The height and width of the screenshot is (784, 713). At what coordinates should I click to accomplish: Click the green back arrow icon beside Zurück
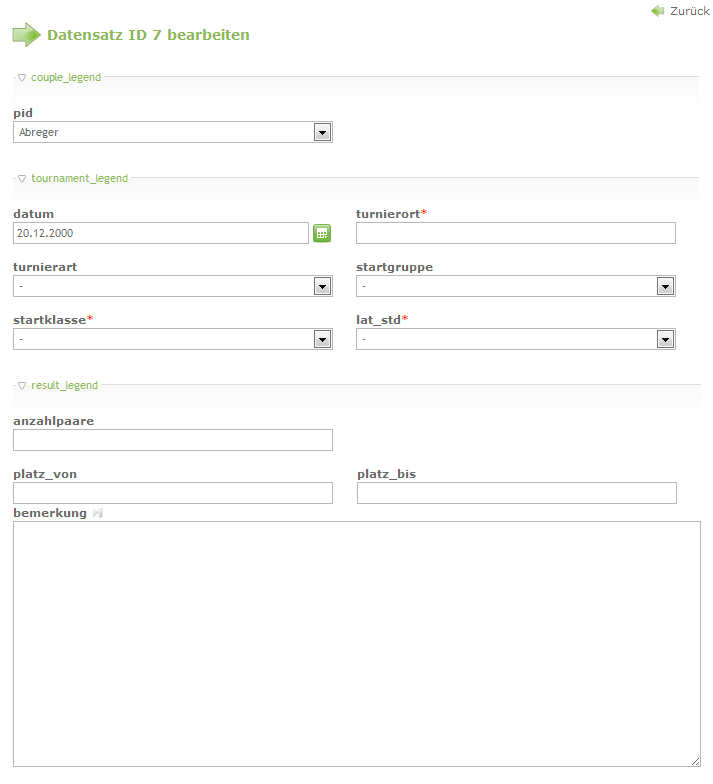657,11
